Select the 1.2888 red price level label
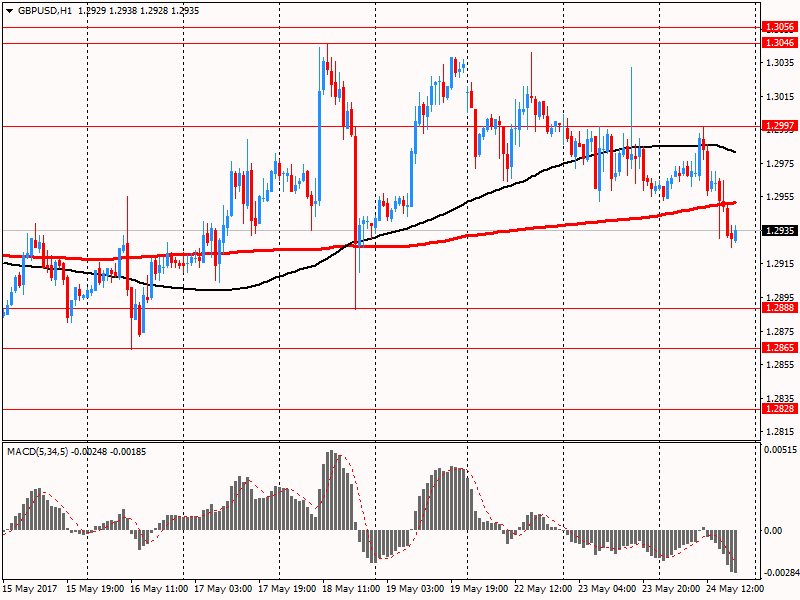Screen dimensions: 800x600 [x=780, y=307]
